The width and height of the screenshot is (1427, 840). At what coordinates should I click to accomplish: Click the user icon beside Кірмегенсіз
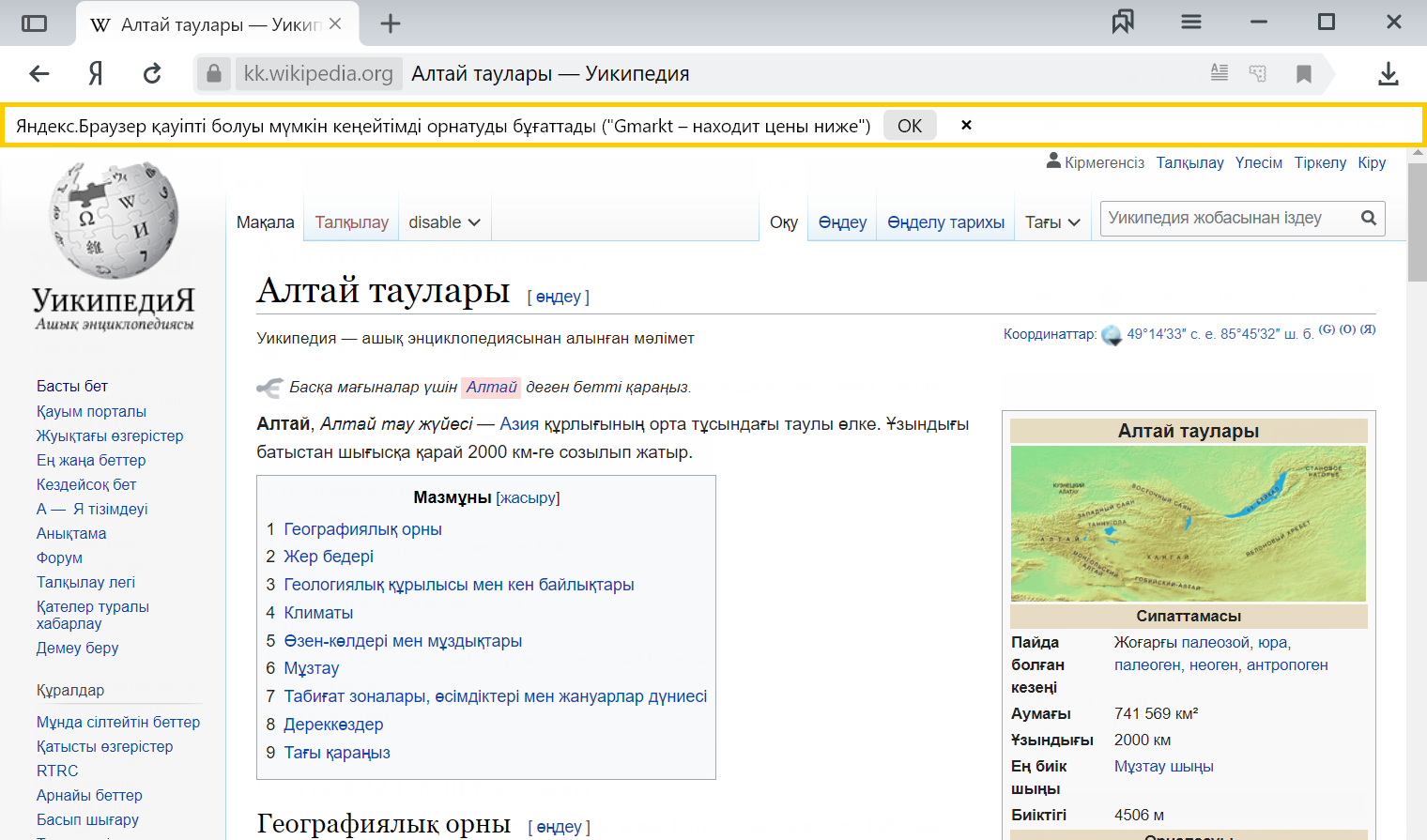pos(1053,161)
